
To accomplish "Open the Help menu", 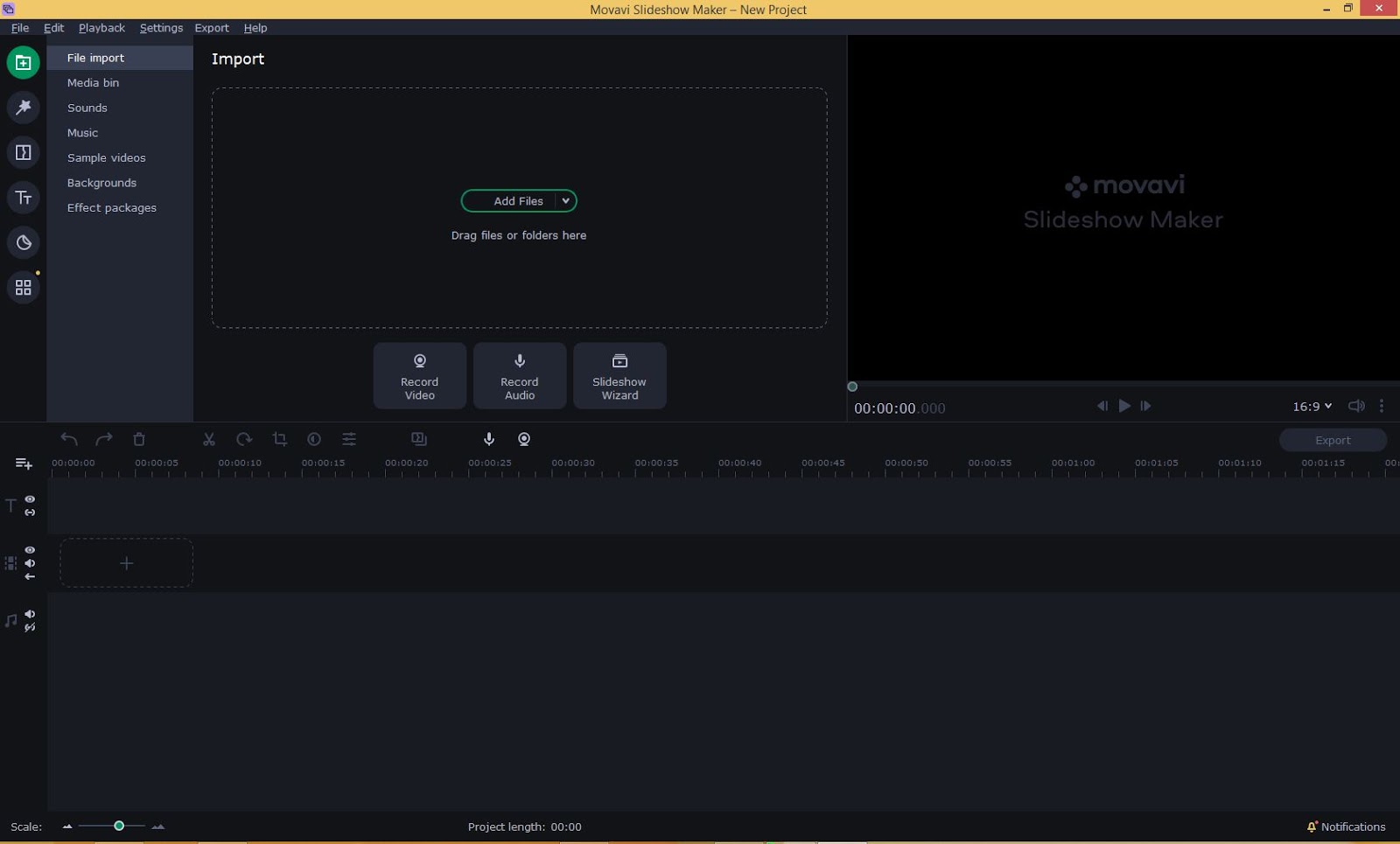I will (255, 28).
